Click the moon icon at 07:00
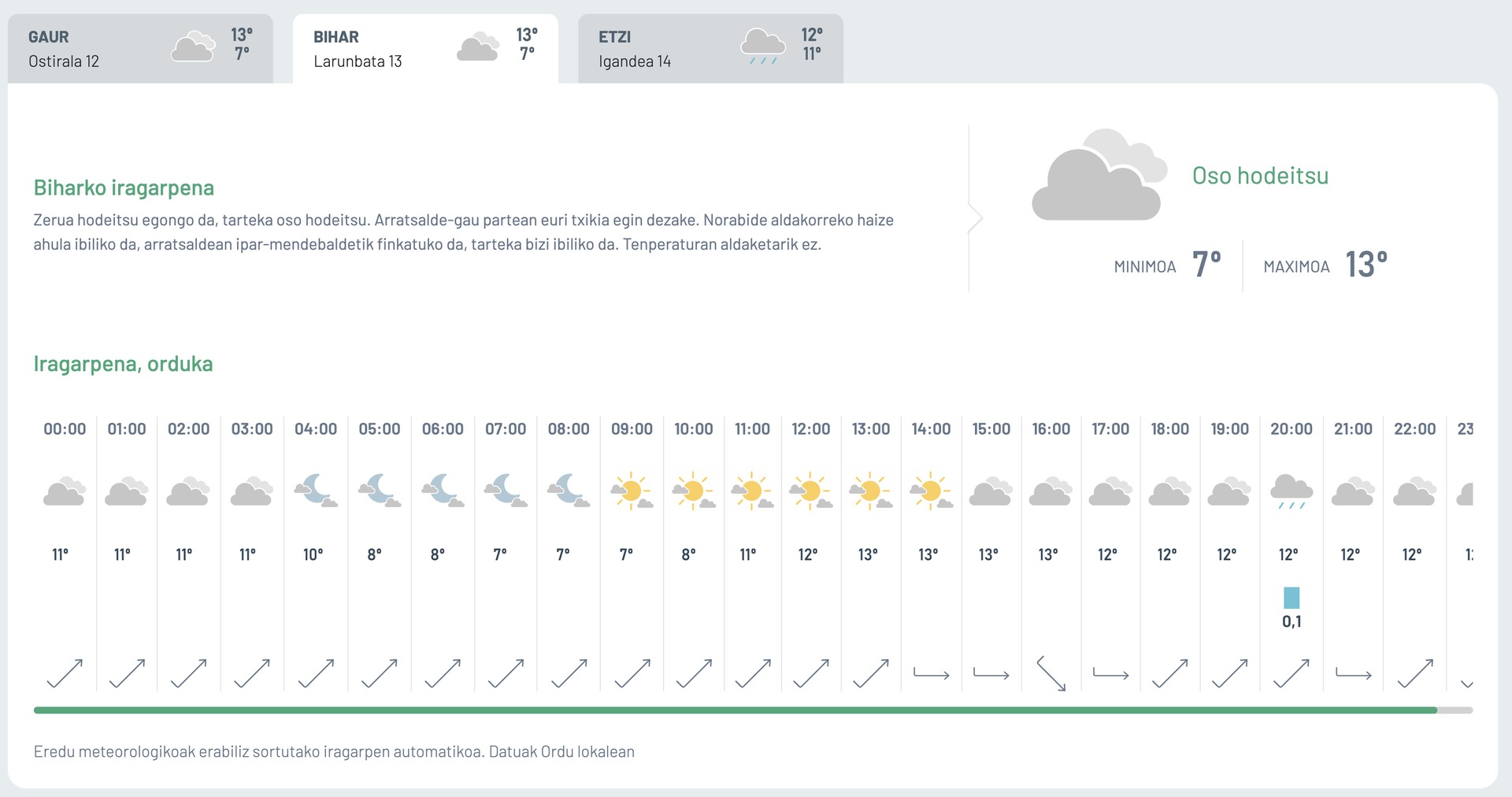Screen dimensions: 1512x797 [506, 491]
